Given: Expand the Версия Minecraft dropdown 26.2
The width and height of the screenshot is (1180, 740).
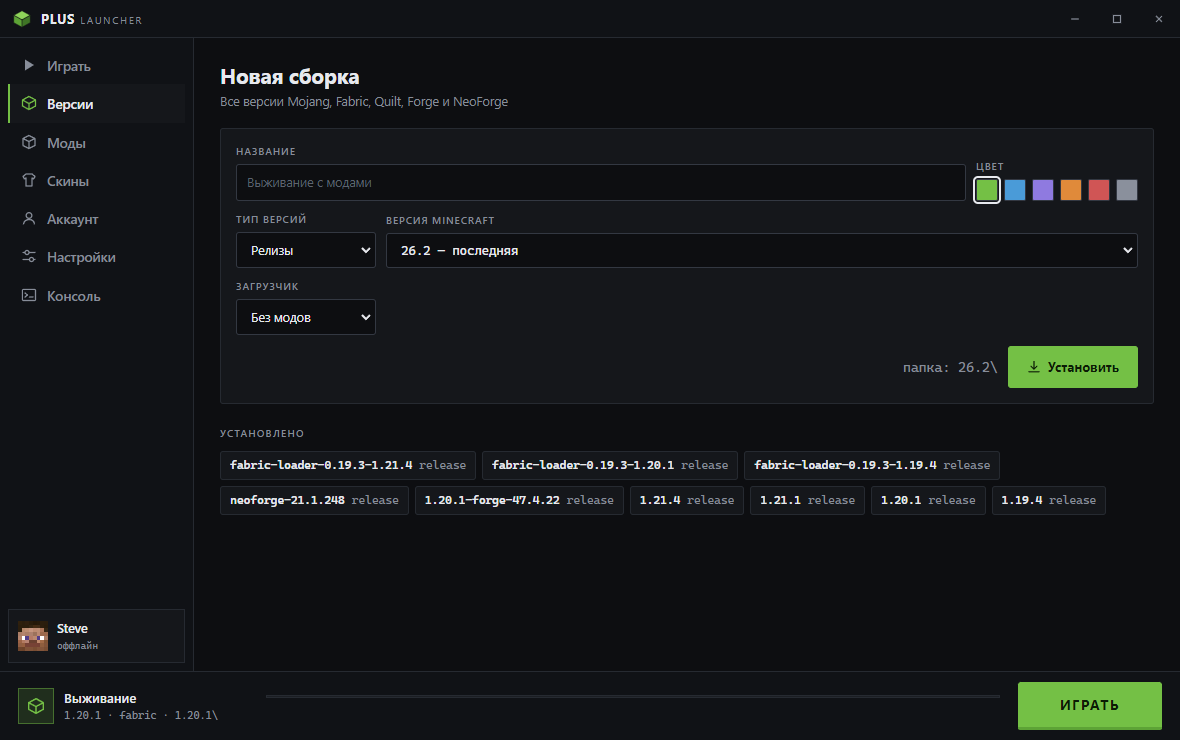Looking at the screenshot, I should [762, 250].
